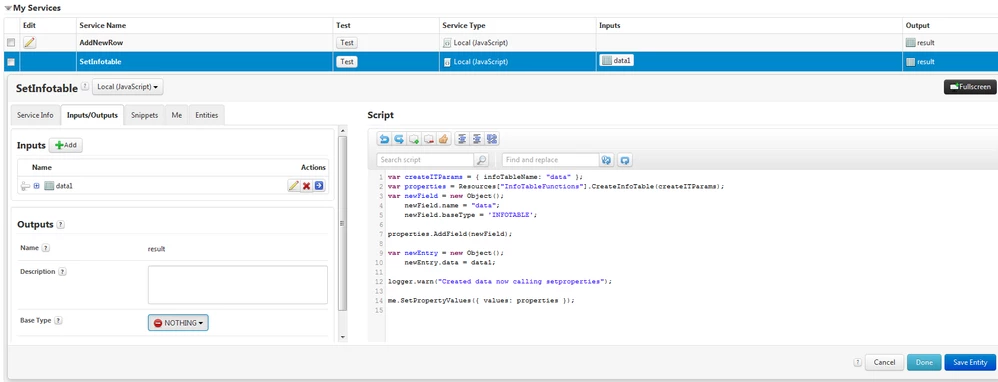Select the Inputs/Outputs tab
Image resolution: width=998 pixels, height=382 pixels.
point(92,115)
